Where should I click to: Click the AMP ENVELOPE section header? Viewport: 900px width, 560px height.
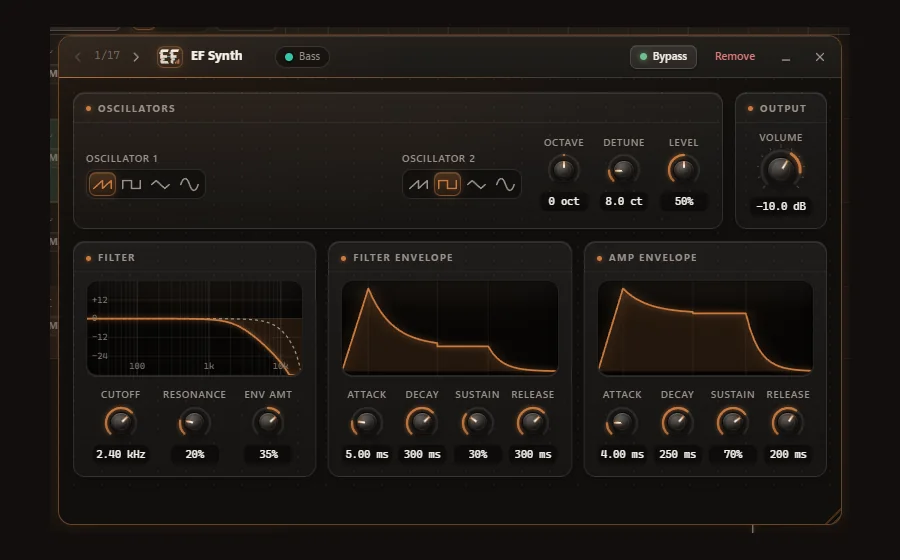pyautogui.click(x=653, y=258)
